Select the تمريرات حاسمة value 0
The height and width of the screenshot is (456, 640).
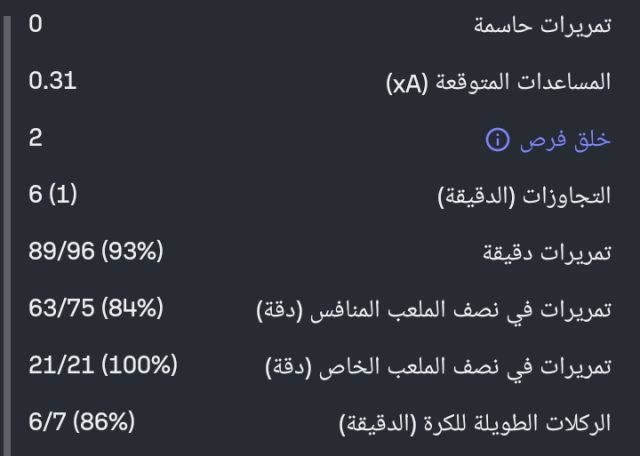36,24
